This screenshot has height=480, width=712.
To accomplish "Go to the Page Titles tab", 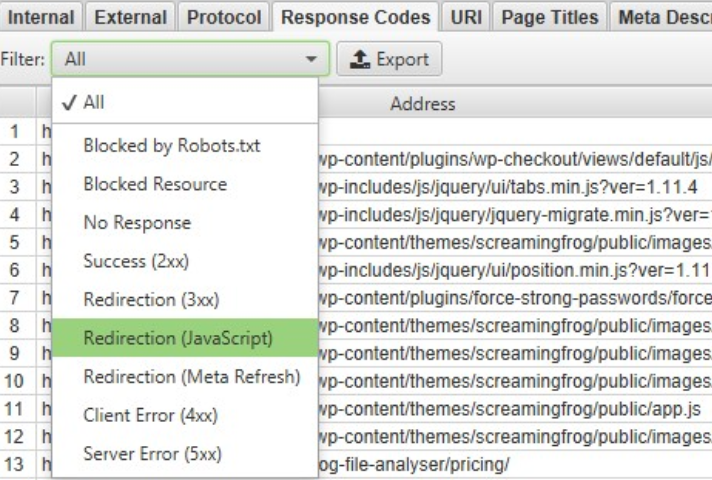I will point(549,17).
